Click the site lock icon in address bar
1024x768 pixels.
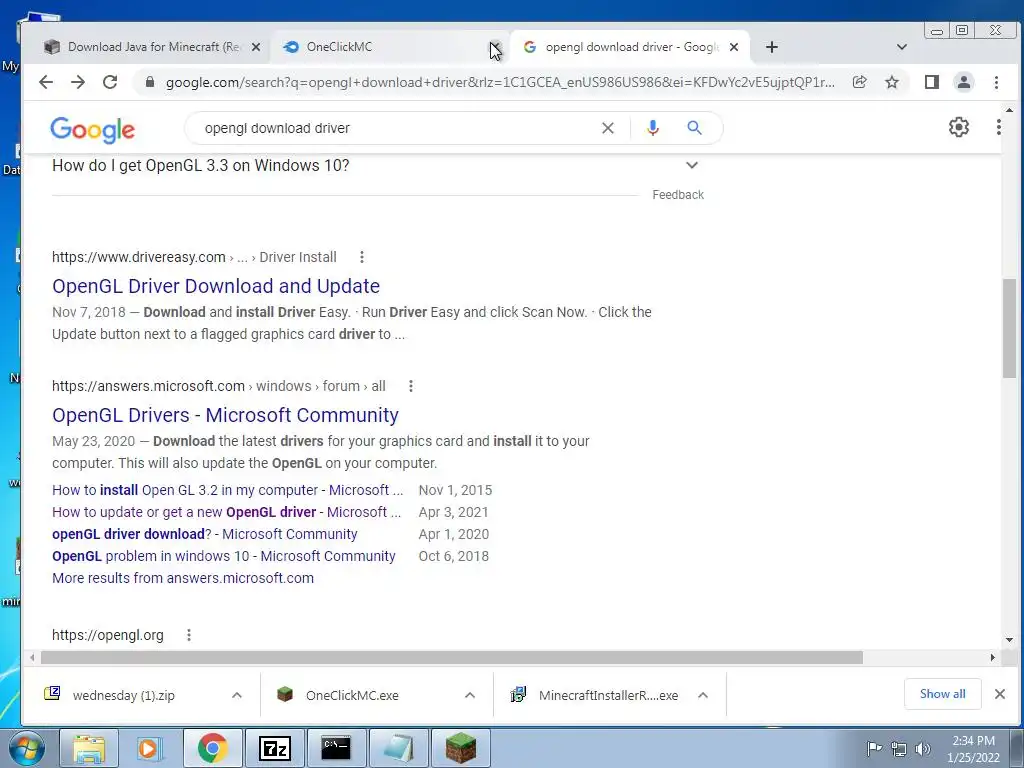[150, 82]
